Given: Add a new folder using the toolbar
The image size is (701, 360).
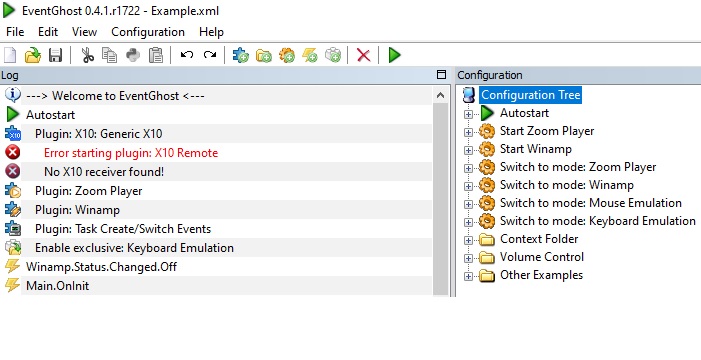Looking at the screenshot, I should tap(264, 55).
